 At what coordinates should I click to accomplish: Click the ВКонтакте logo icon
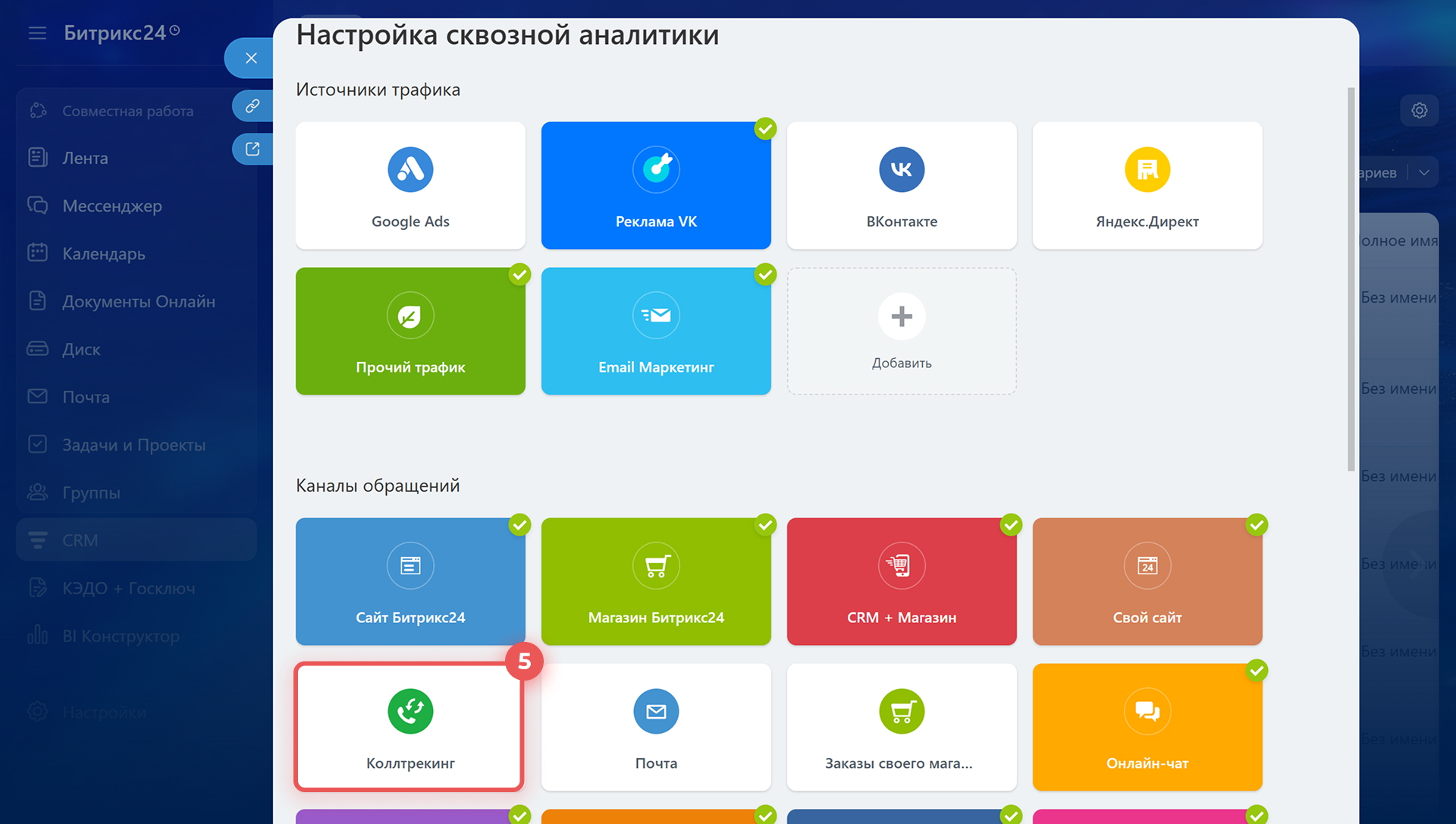pyautogui.click(x=902, y=169)
